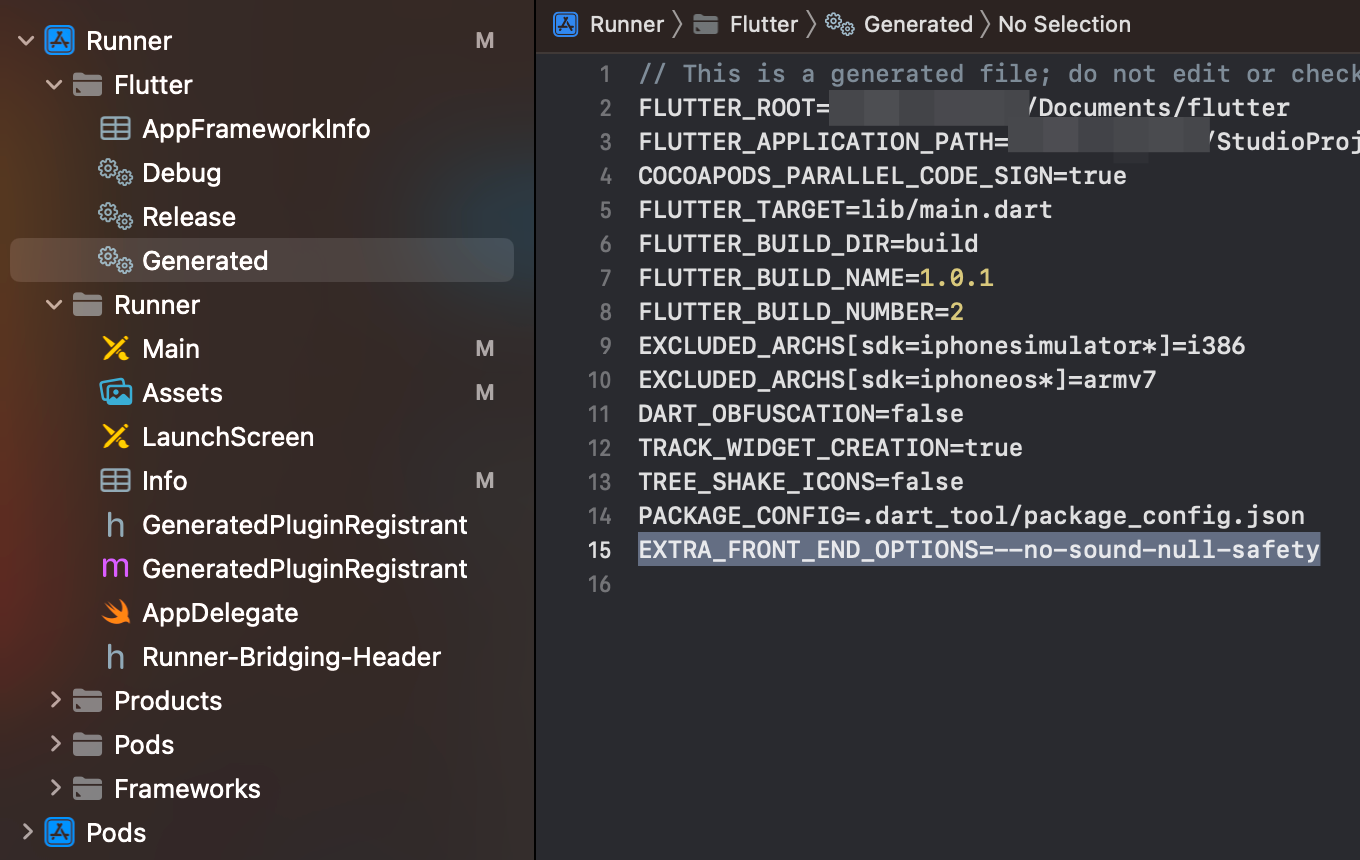Click the Runner-Bridging-Header h icon
Screen dimensions: 1360x860
coord(116,657)
